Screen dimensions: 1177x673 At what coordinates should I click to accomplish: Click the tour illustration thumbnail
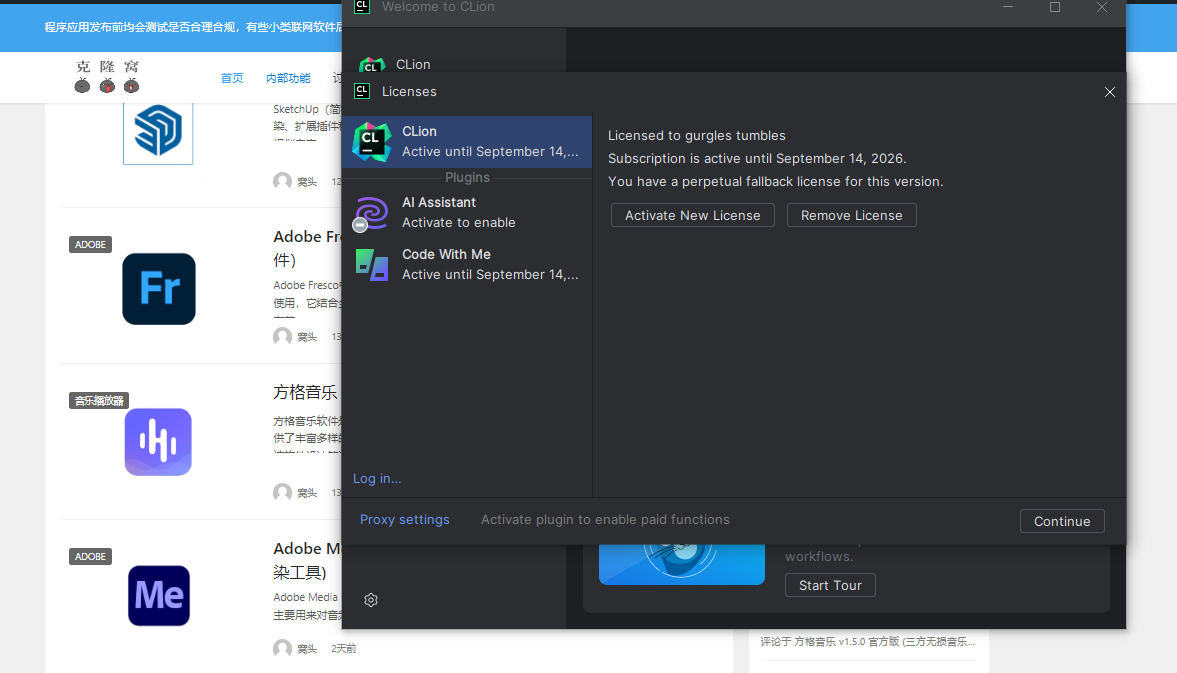682,564
